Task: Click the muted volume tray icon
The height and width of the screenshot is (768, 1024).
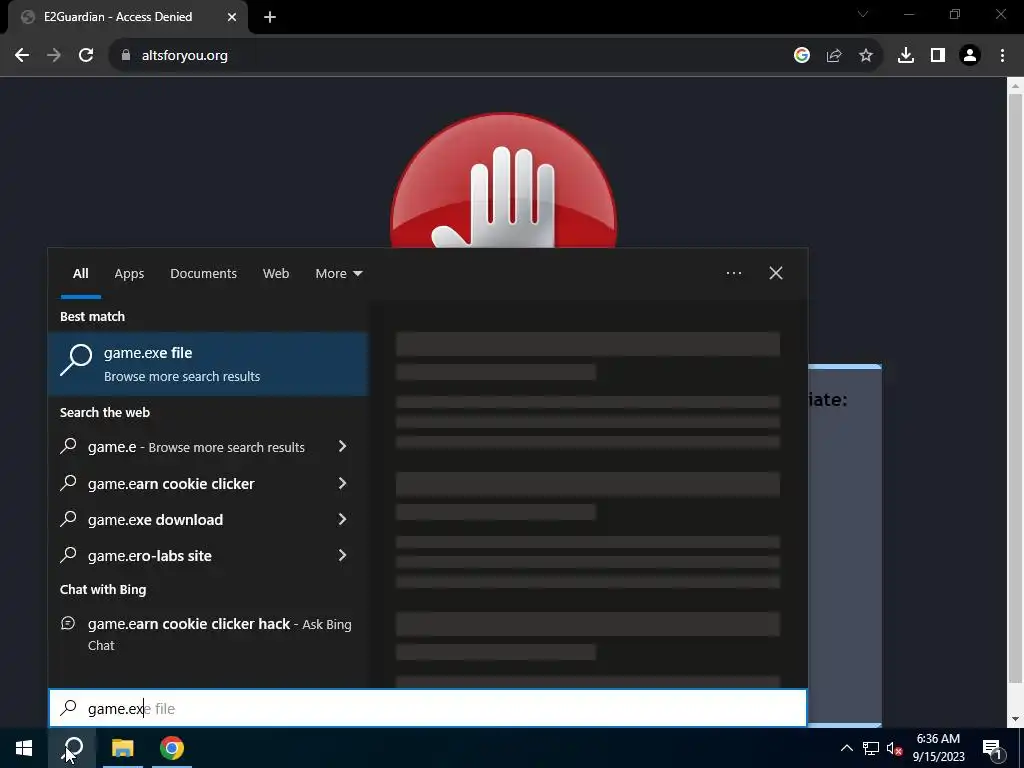Action: click(x=894, y=748)
